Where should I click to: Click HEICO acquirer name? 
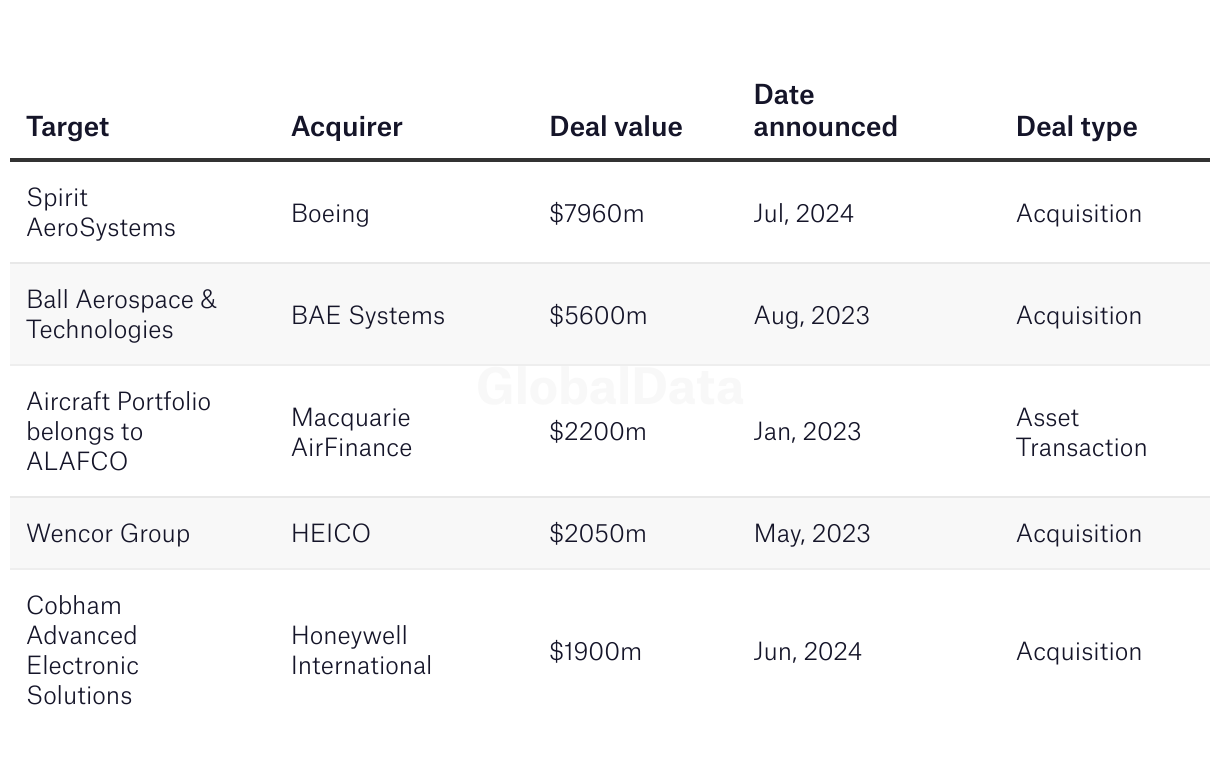330,534
